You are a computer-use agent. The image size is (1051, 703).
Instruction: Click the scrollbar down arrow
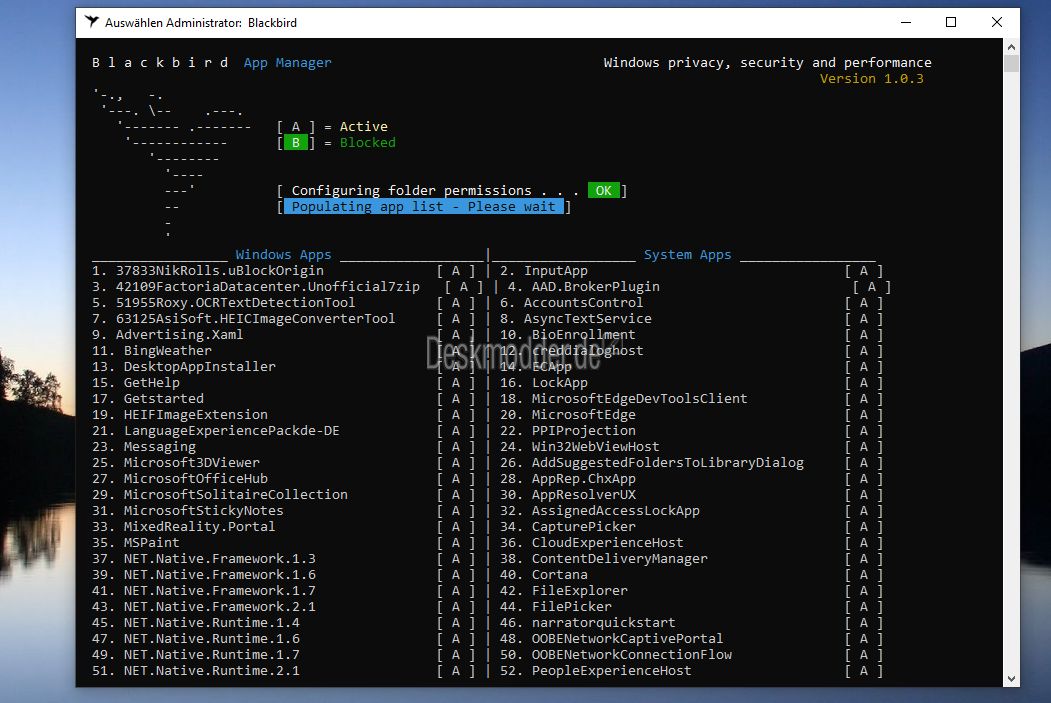pyautogui.click(x=1011, y=679)
